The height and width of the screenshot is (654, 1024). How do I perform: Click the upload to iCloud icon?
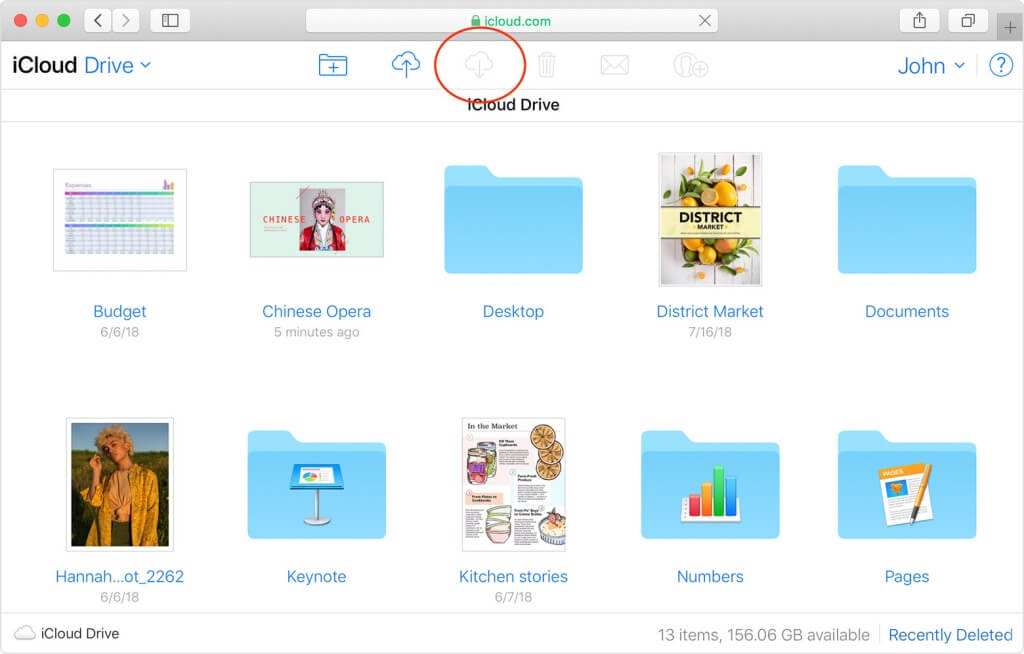coord(406,65)
